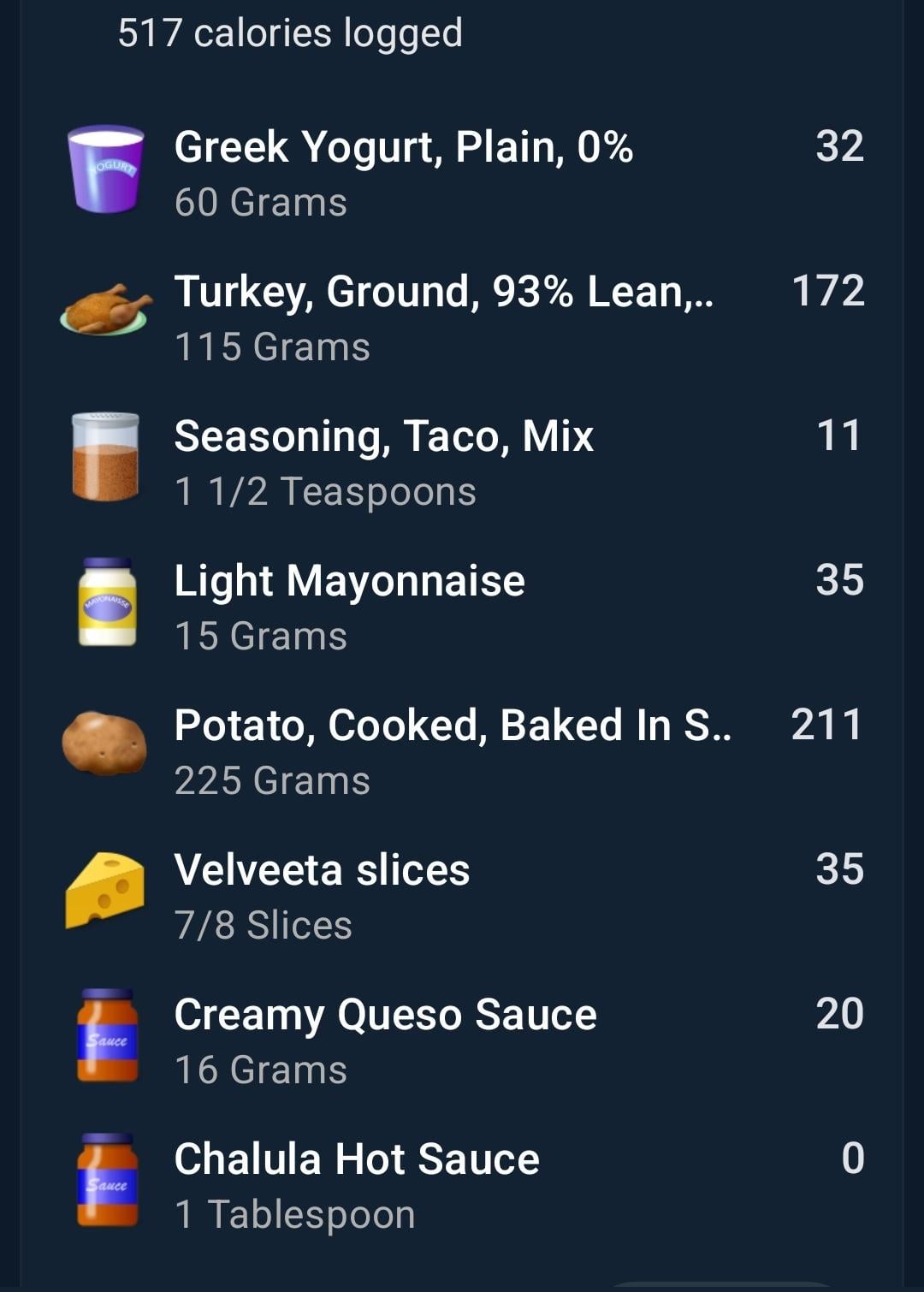Tap the 211 calorie value for potato
Viewport: 924px width, 1292px height.
pyautogui.click(x=827, y=725)
